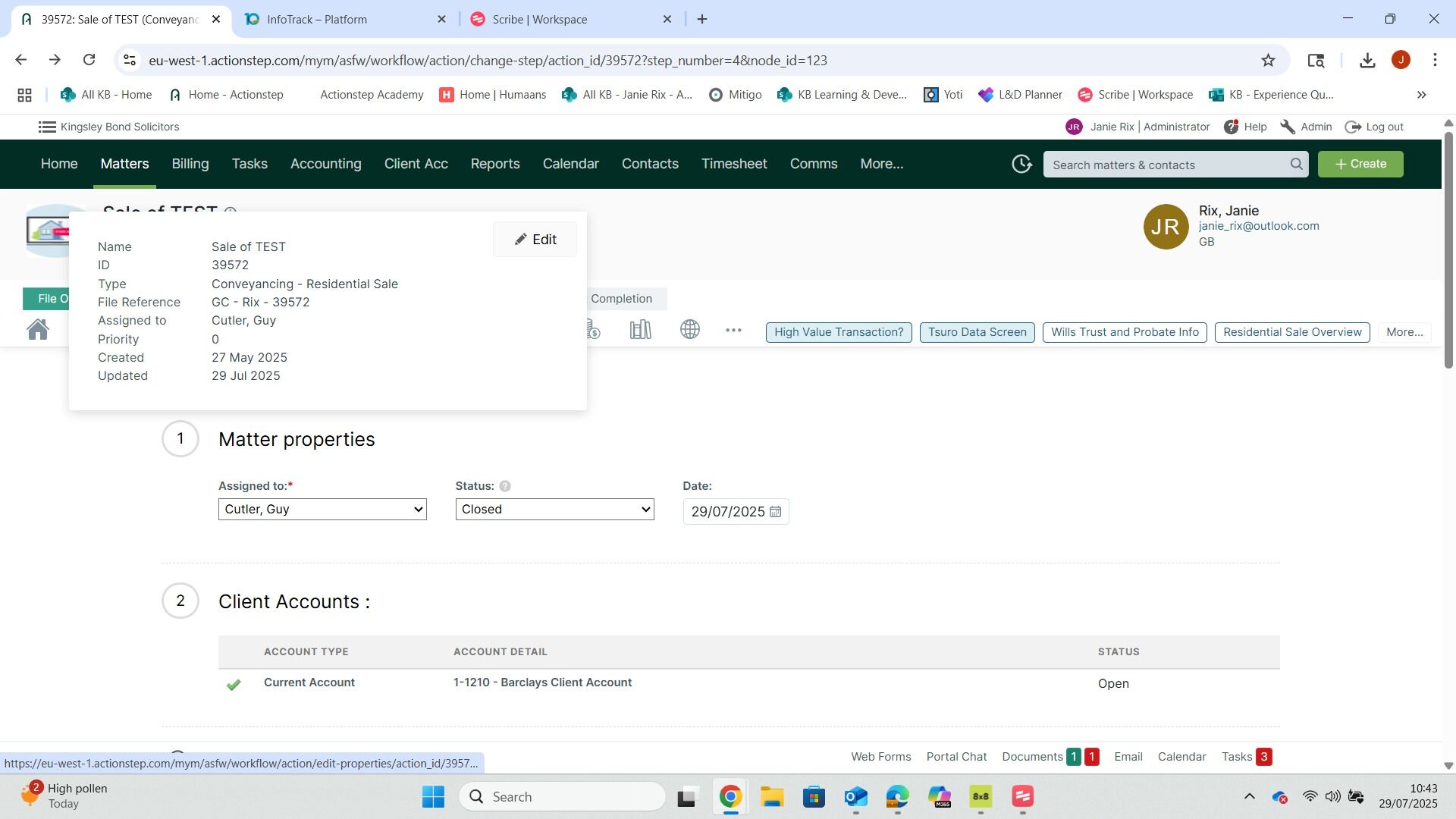Bookmark page with the star icon
The height and width of the screenshot is (819, 1456).
tap(1268, 60)
